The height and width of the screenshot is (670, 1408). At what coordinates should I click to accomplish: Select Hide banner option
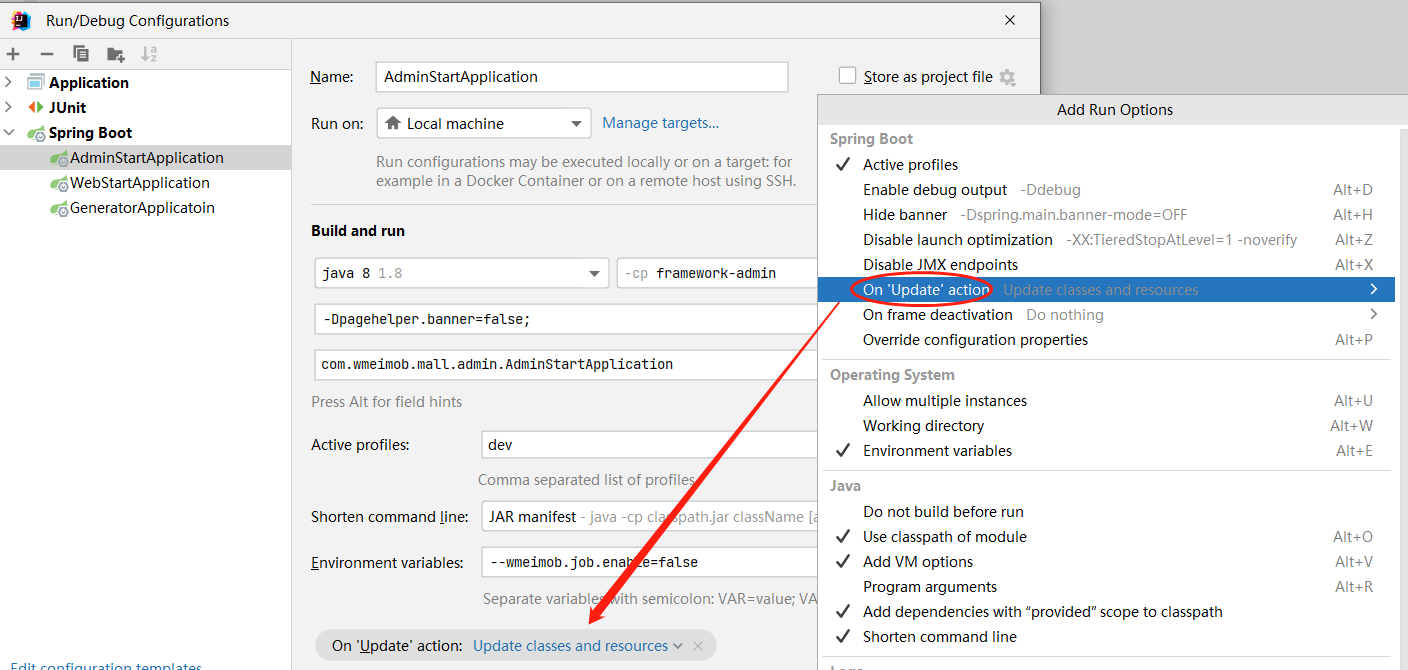tap(1108, 214)
